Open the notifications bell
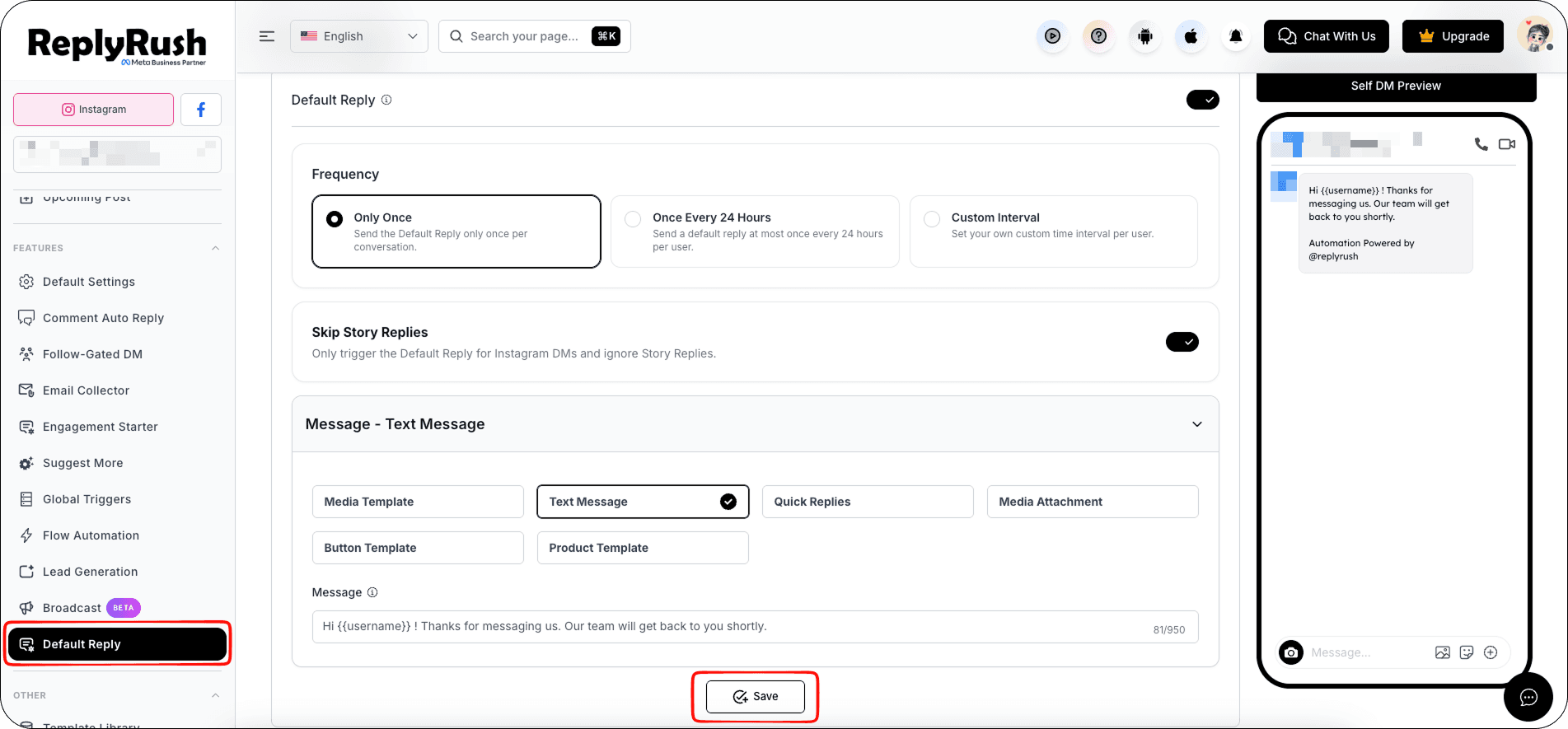 coord(1236,36)
